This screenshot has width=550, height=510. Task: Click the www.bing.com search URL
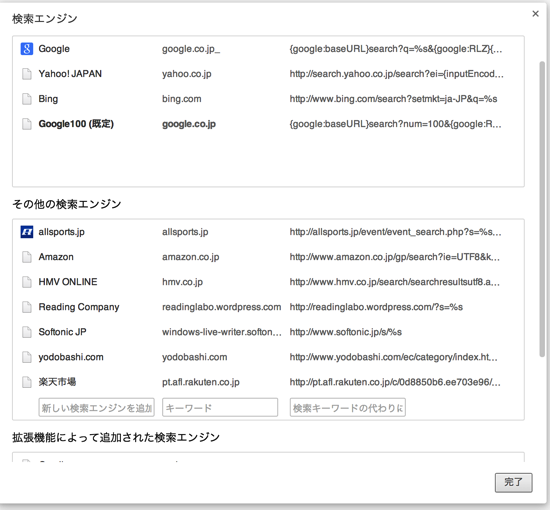click(x=394, y=99)
